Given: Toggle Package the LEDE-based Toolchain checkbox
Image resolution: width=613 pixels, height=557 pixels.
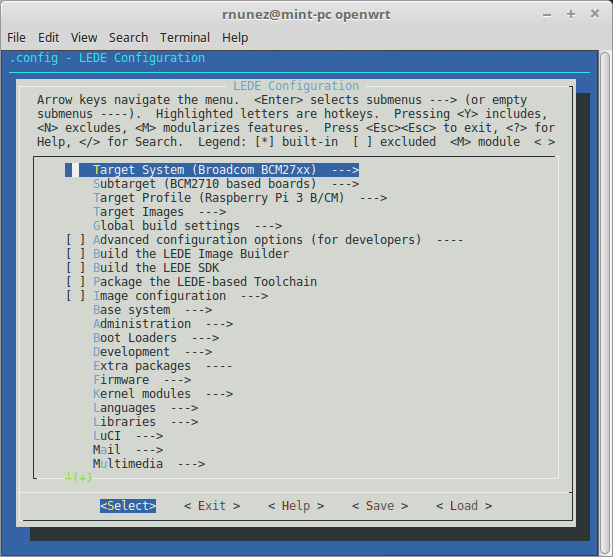Looking at the screenshot, I should tap(76, 282).
